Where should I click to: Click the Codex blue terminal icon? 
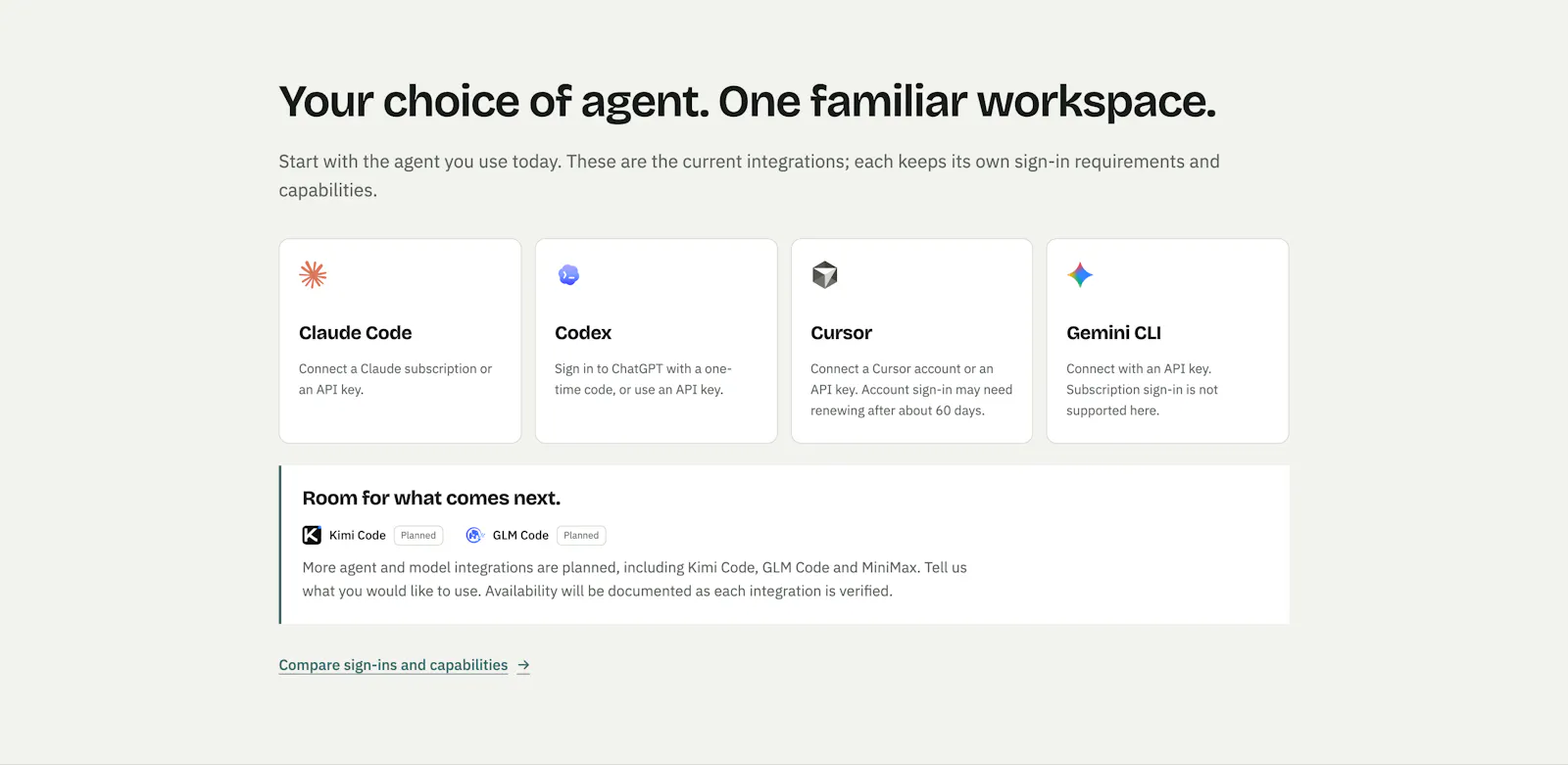568,275
